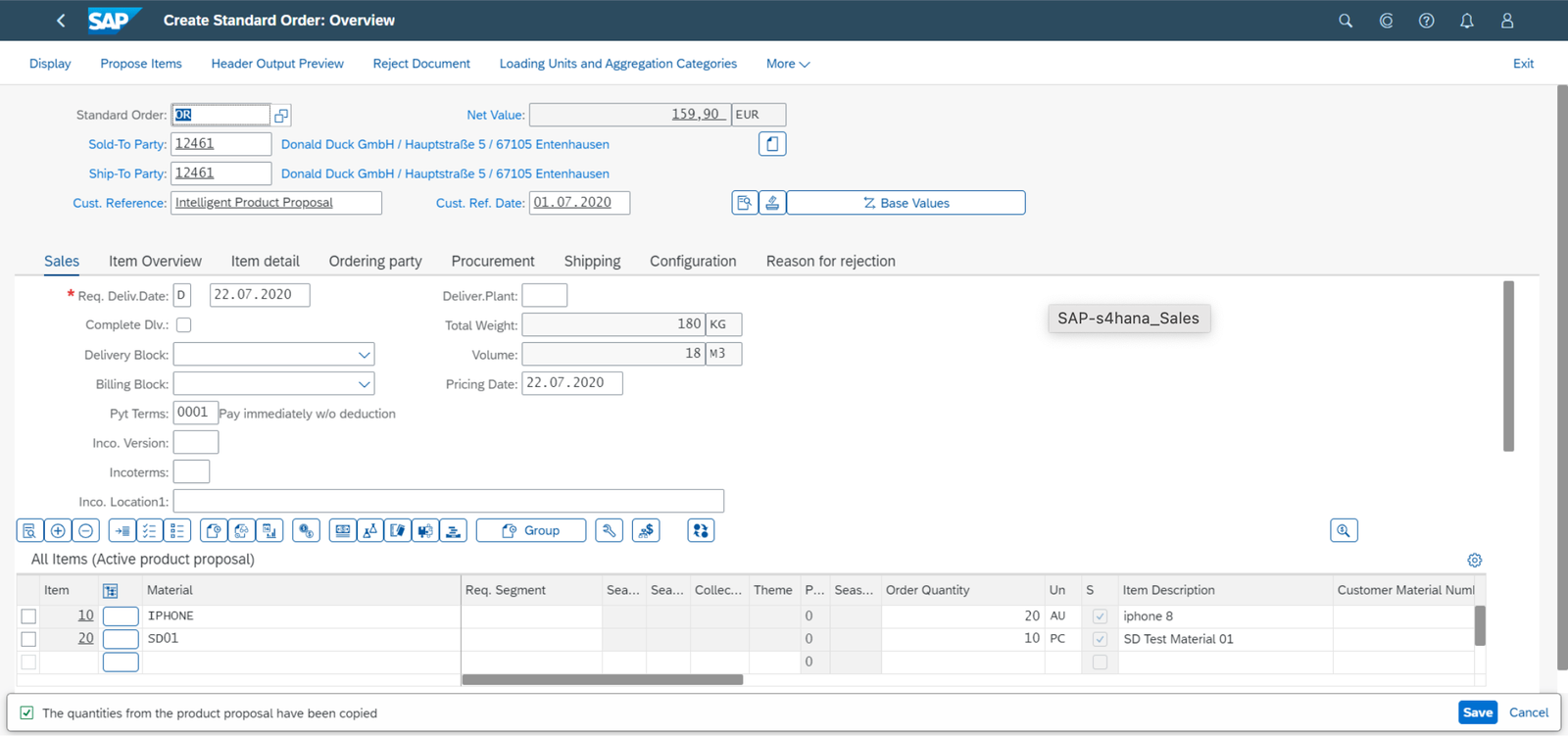Open the help question mark icon
The width and height of the screenshot is (1568, 737).
pos(1427,21)
